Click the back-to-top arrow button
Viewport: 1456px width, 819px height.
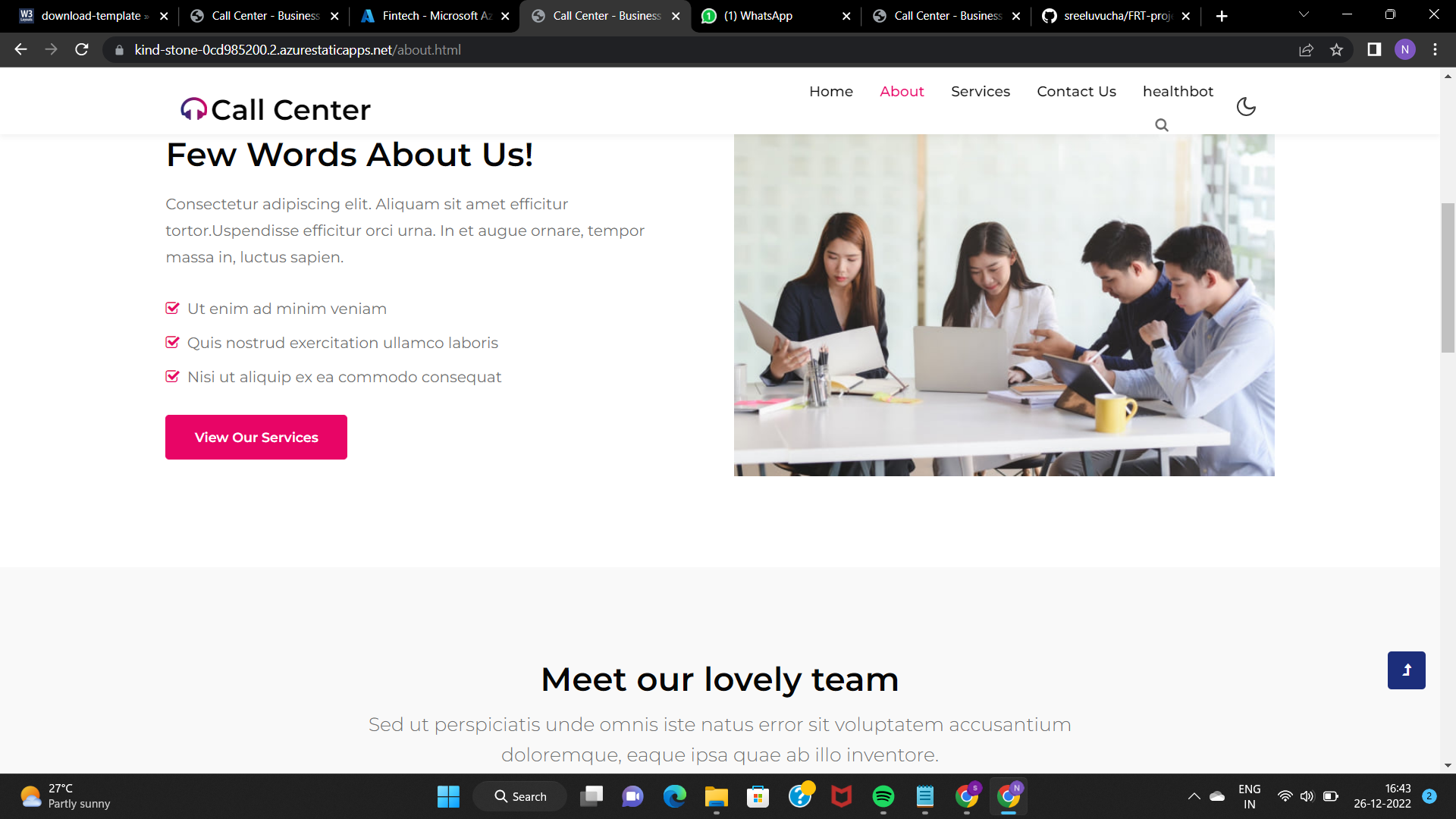click(1407, 670)
